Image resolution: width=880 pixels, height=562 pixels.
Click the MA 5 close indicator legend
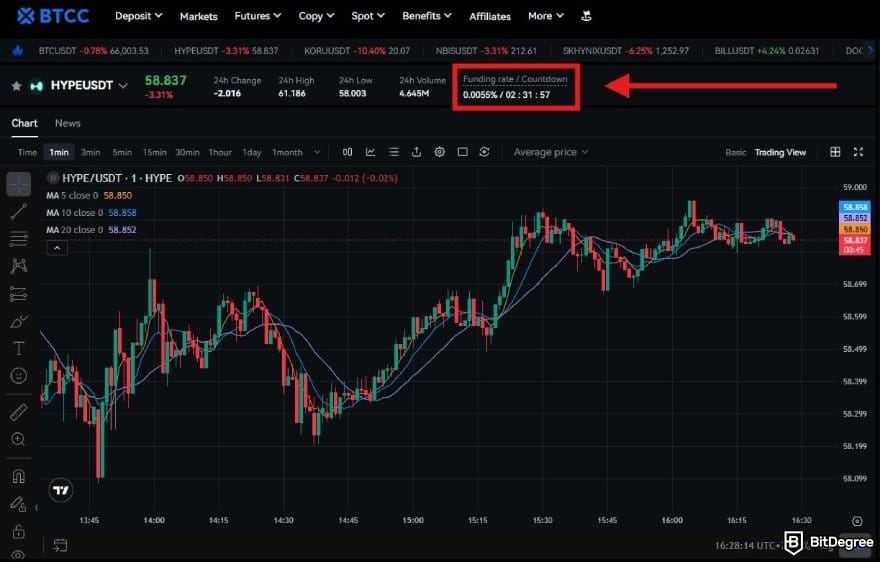pos(89,195)
